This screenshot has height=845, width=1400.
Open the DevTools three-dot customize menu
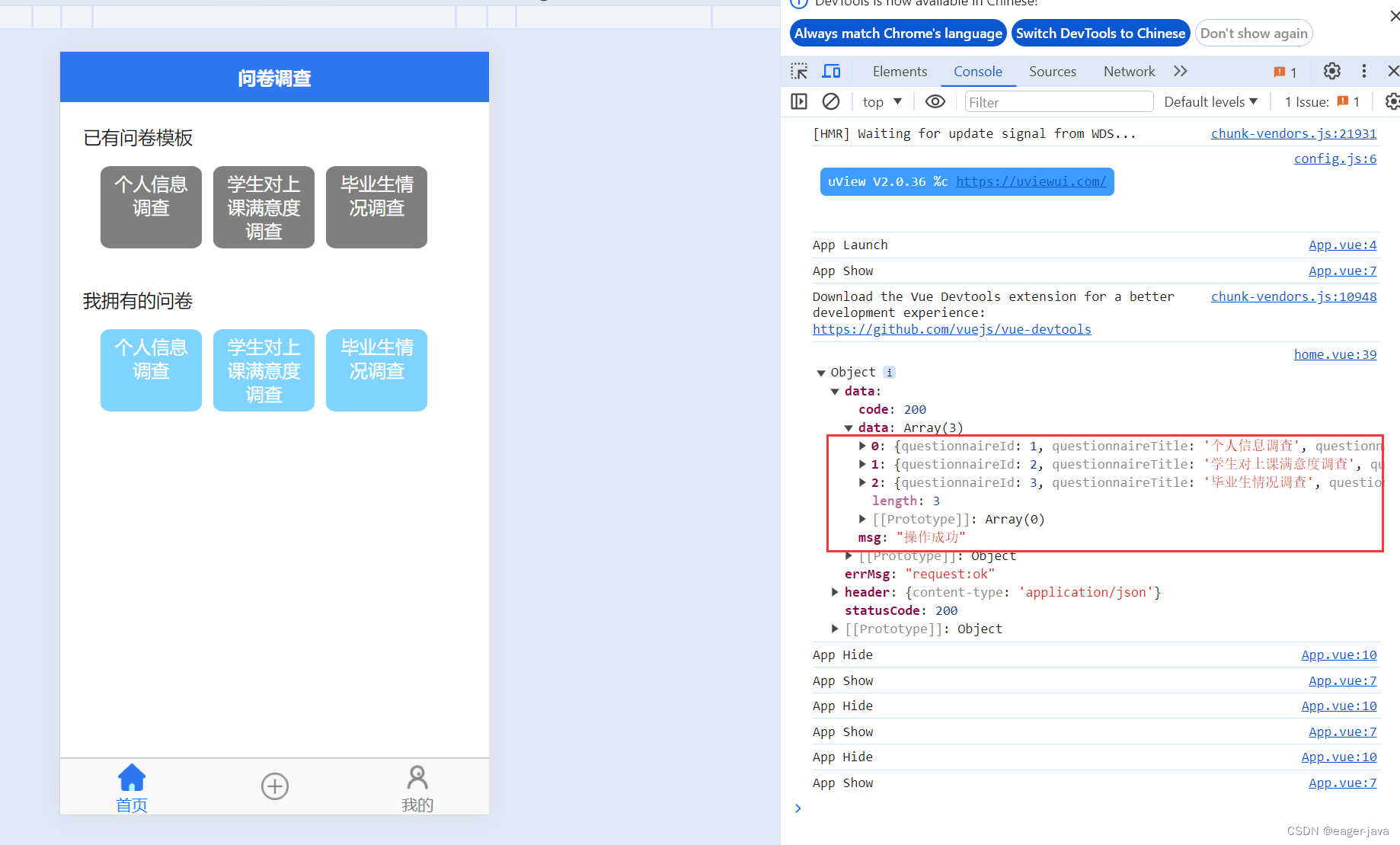coord(1363,71)
